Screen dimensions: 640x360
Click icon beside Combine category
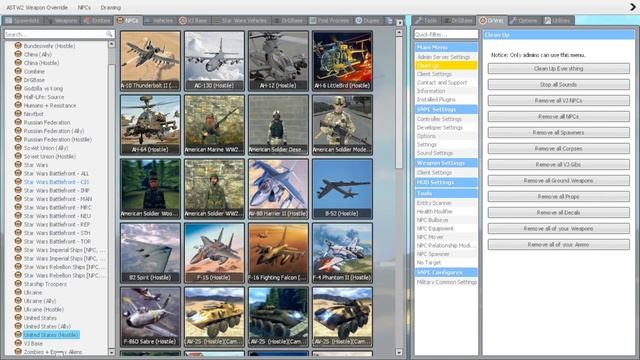click(18, 71)
